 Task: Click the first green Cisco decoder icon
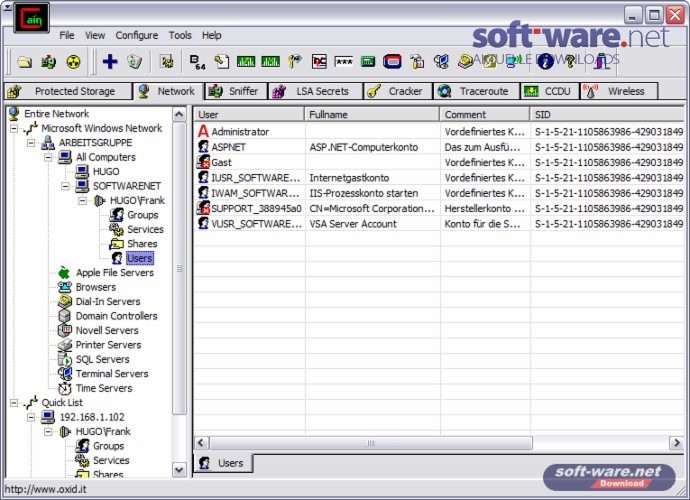246,62
